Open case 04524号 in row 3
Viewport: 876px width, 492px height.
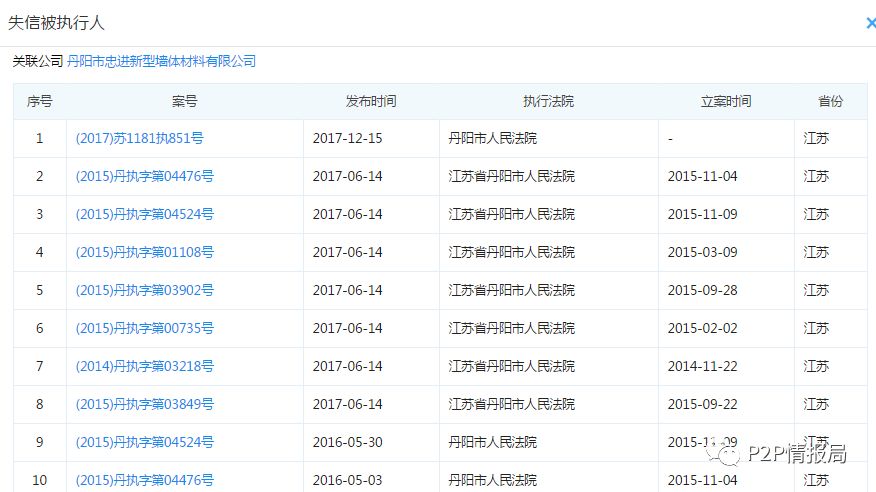click(x=145, y=214)
